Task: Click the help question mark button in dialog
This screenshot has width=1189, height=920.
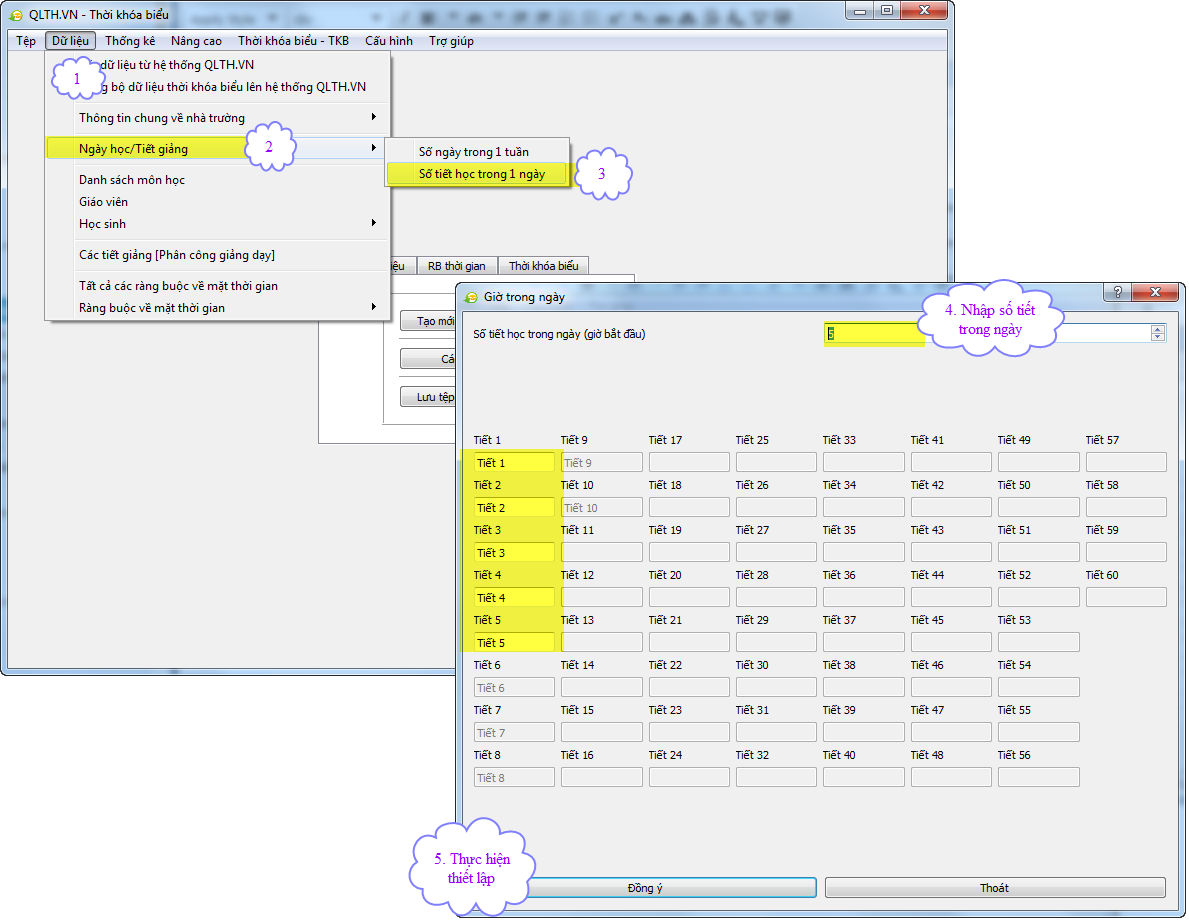Action: [1117, 292]
